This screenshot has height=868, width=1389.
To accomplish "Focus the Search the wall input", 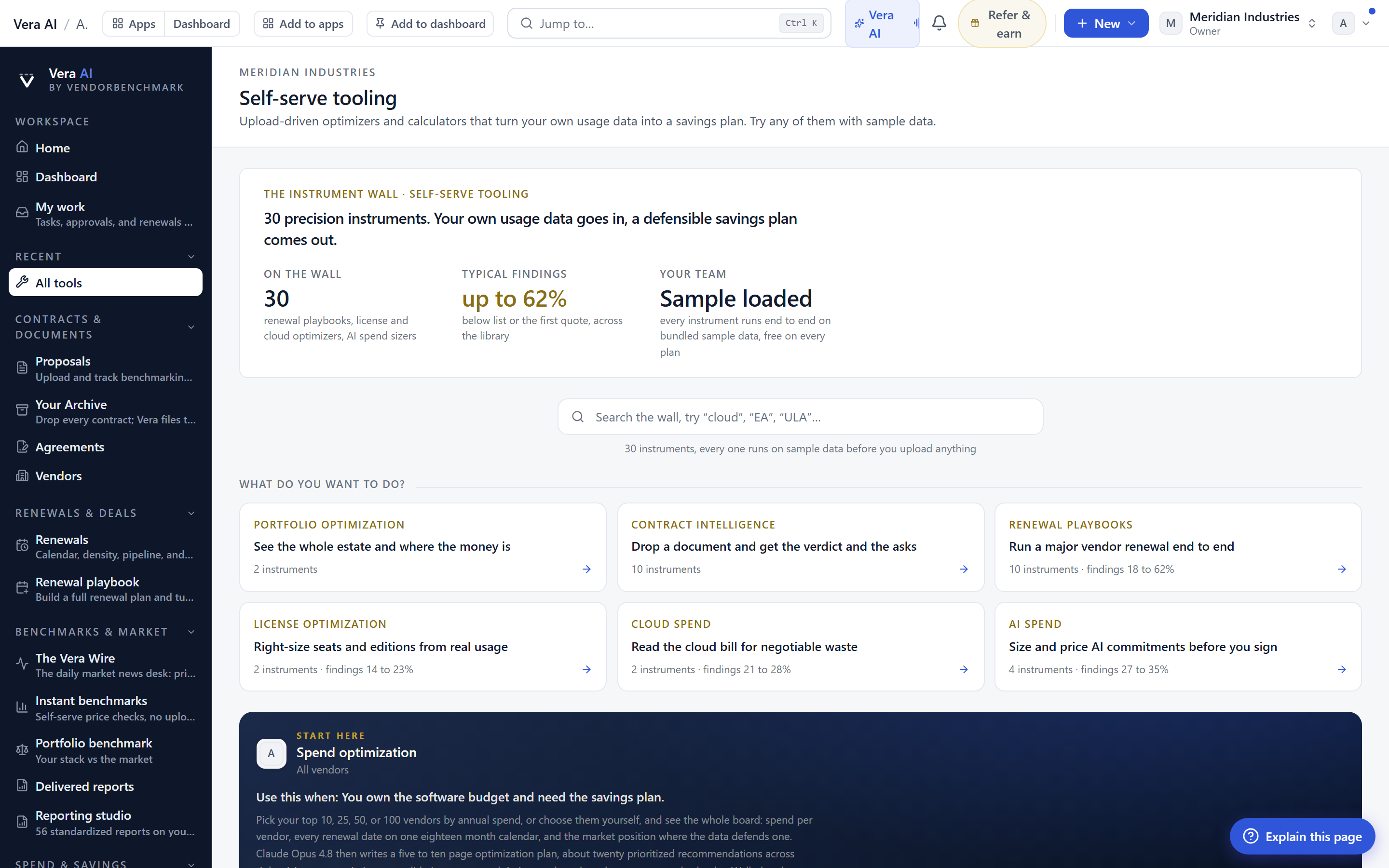I will 800,417.
